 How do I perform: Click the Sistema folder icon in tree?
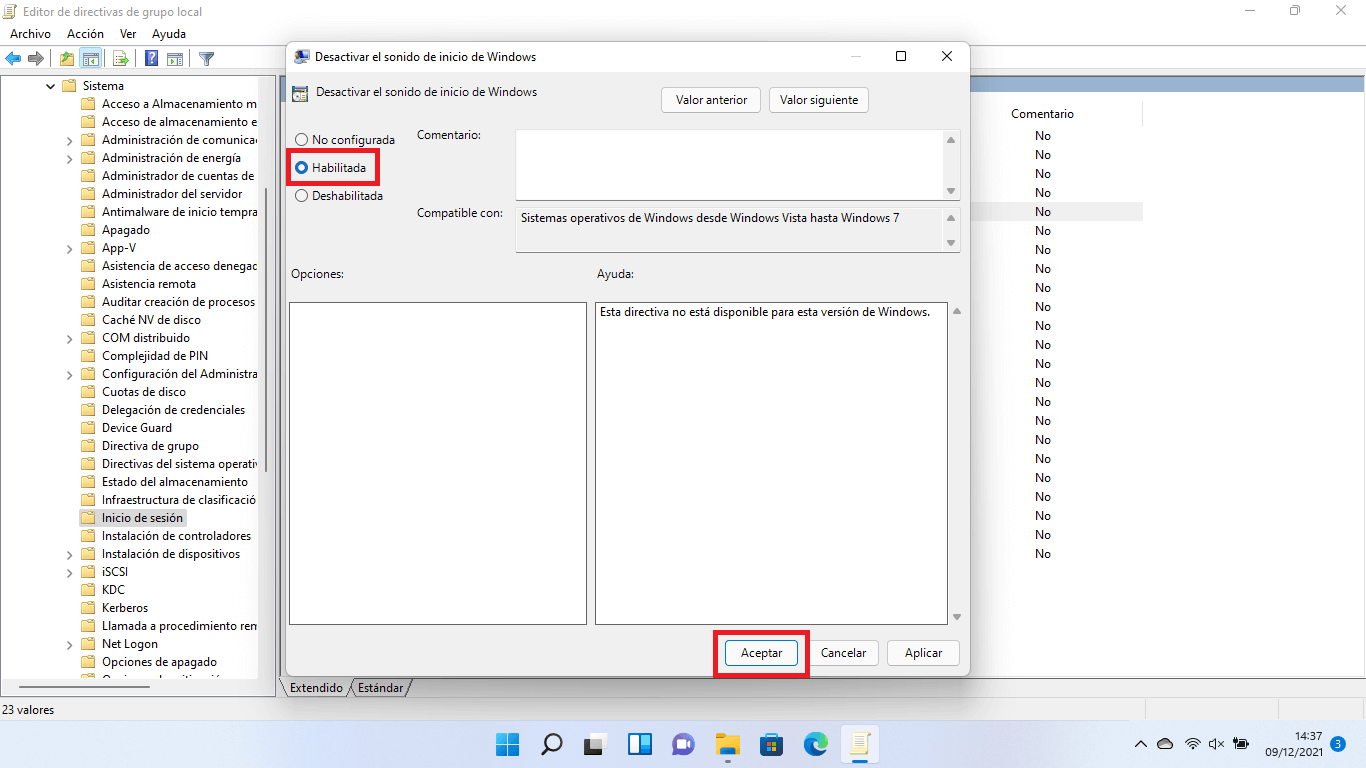(69, 86)
